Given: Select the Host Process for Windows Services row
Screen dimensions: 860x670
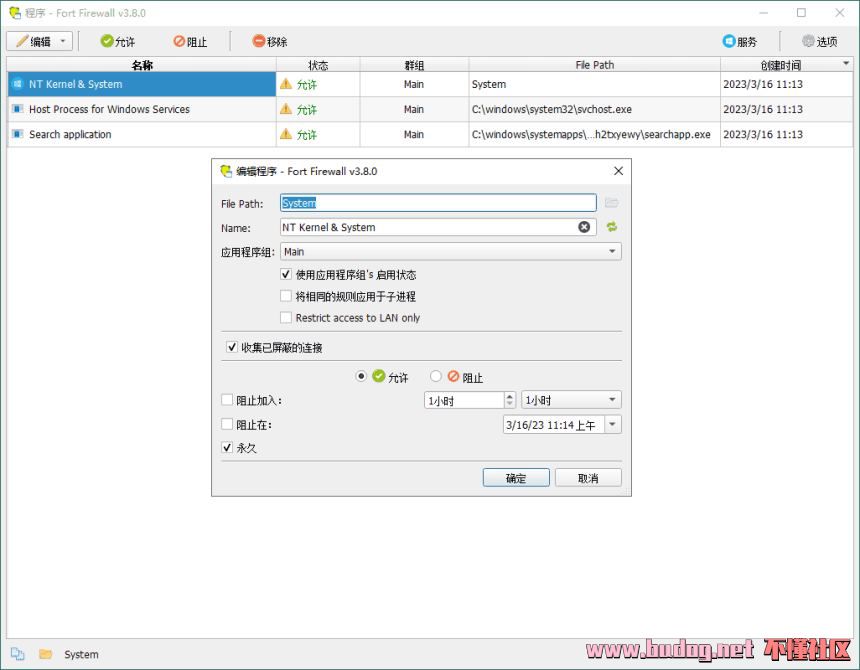Looking at the screenshot, I should pos(430,109).
